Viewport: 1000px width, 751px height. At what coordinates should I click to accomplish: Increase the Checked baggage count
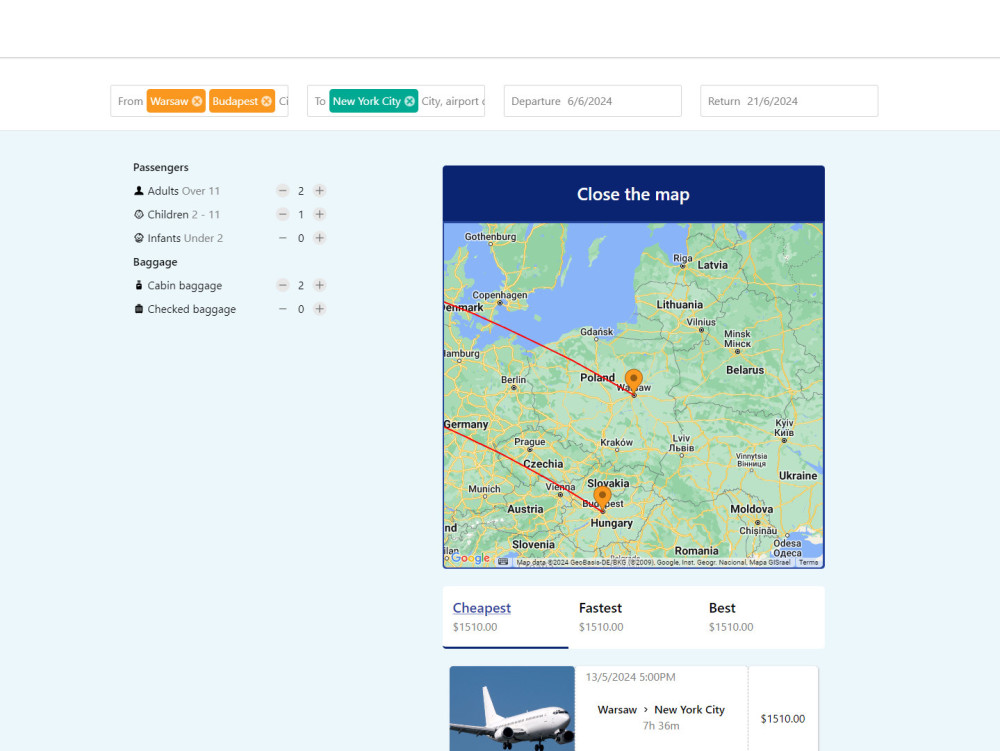(320, 309)
